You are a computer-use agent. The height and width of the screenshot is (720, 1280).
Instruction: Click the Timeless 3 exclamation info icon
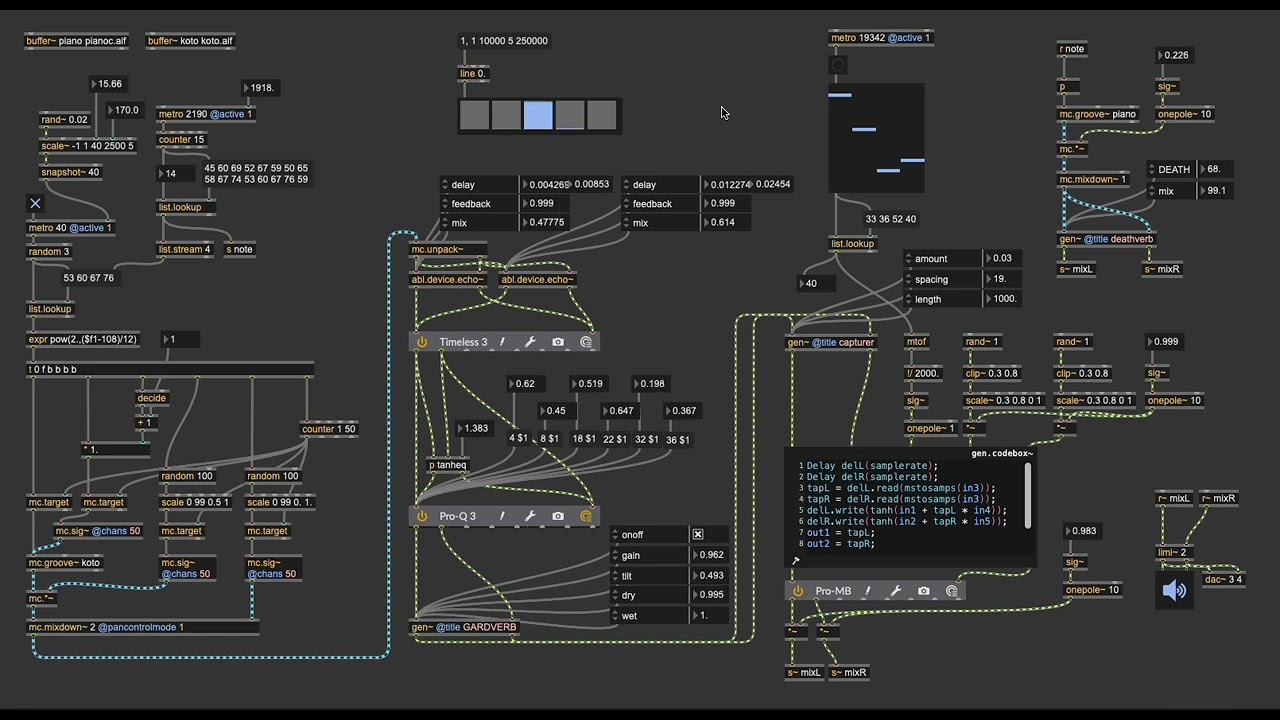pyautogui.click(x=502, y=342)
